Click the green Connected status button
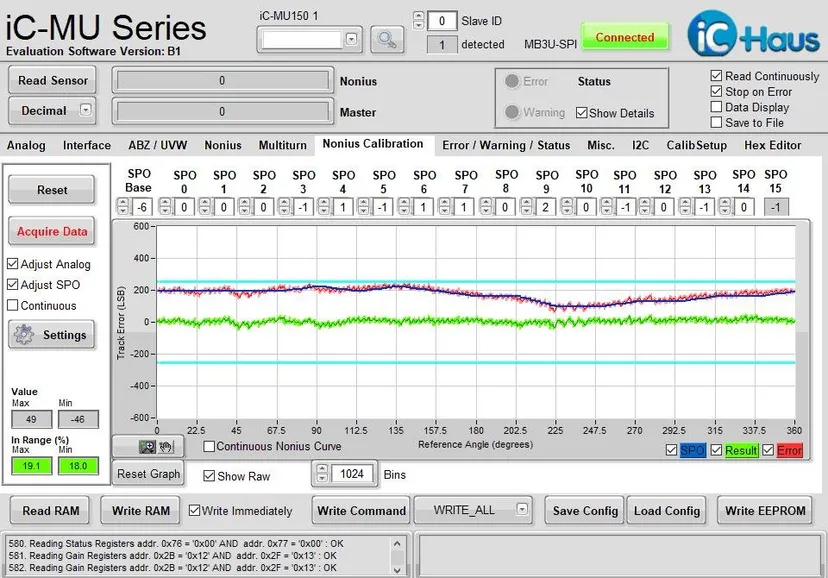The image size is (828, 578). click(x=625, y=37)
